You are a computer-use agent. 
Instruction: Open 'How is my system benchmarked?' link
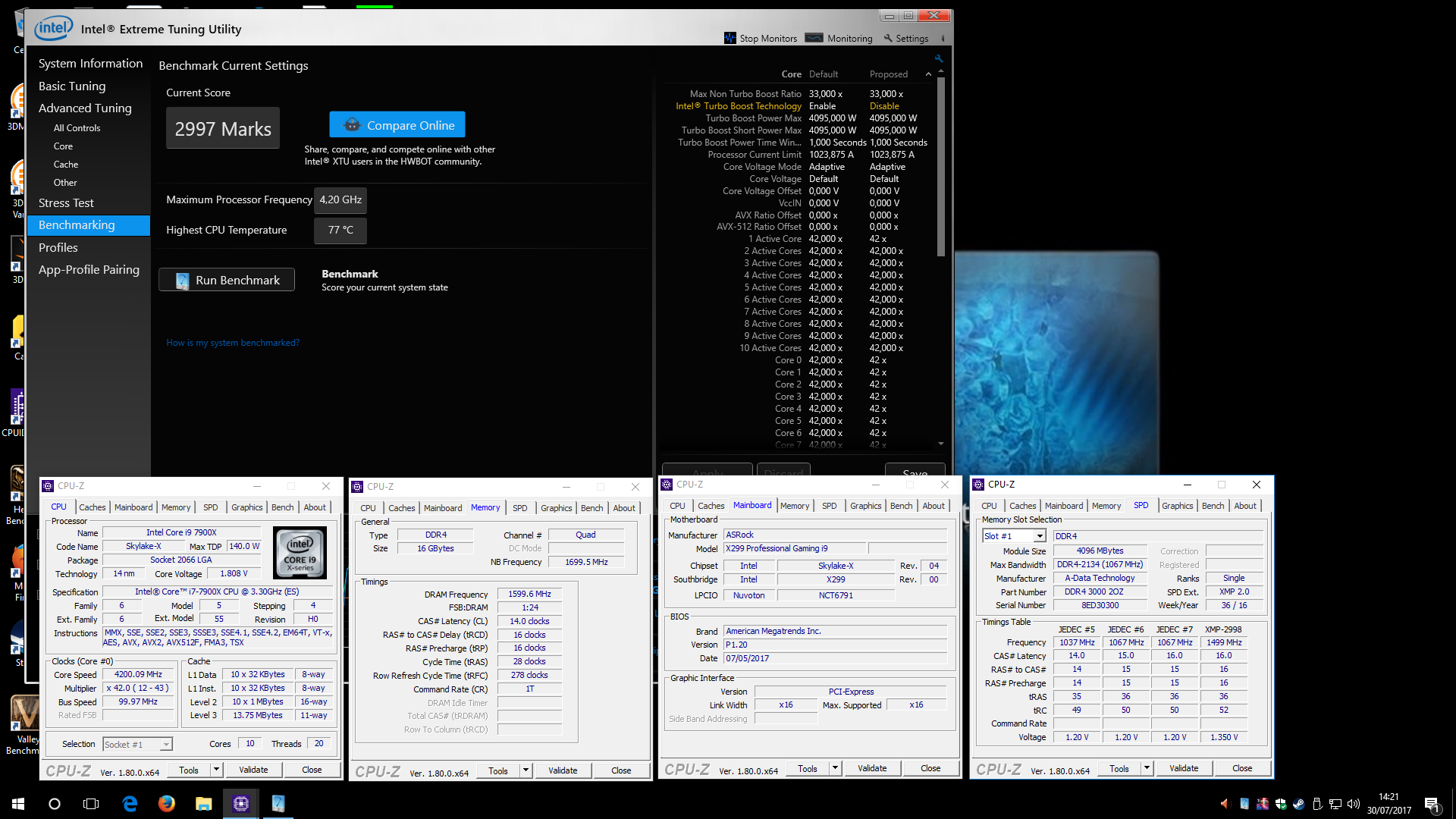click(233, 343)
